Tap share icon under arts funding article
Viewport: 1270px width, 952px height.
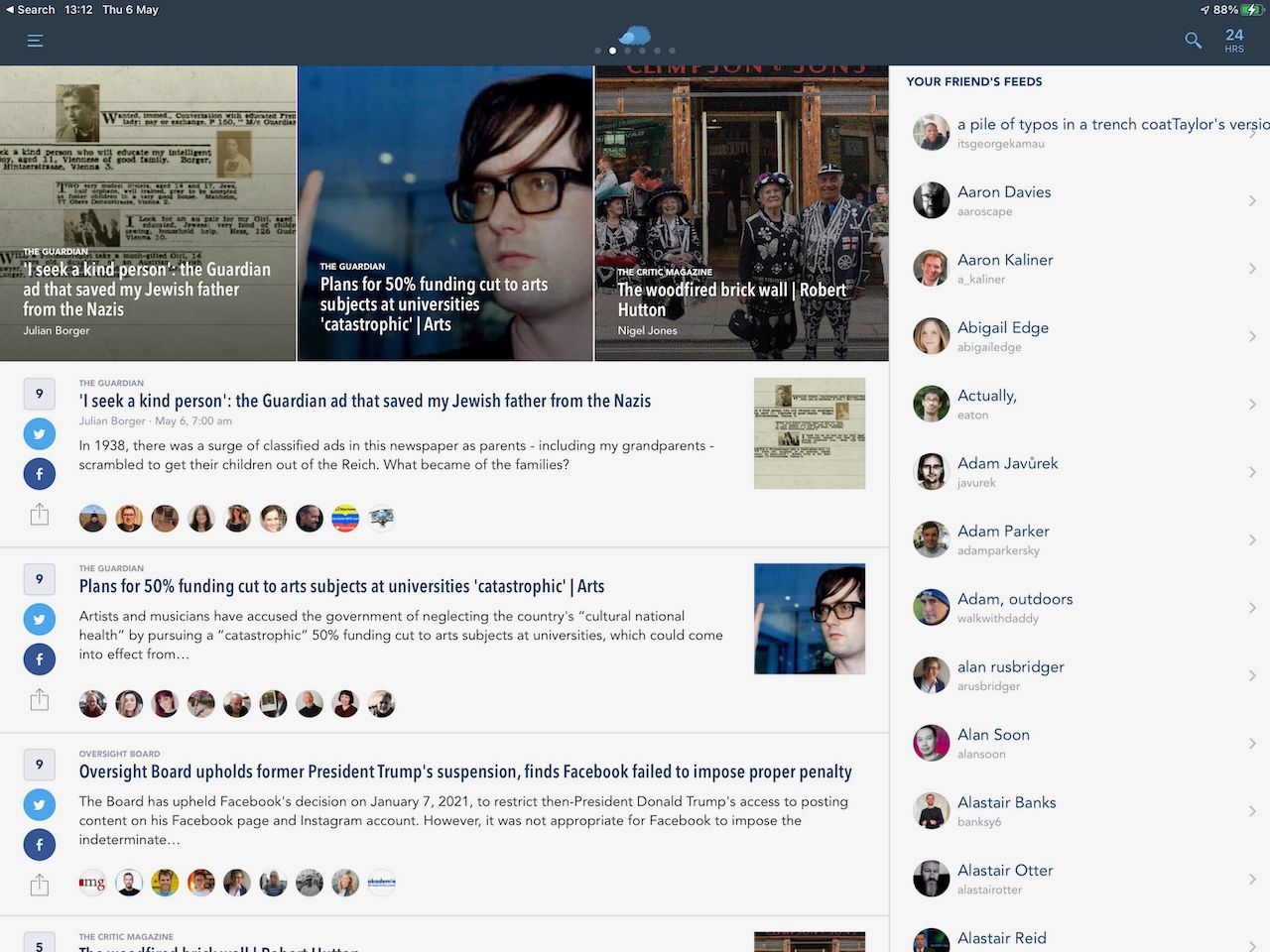click(x=39, y=699)
